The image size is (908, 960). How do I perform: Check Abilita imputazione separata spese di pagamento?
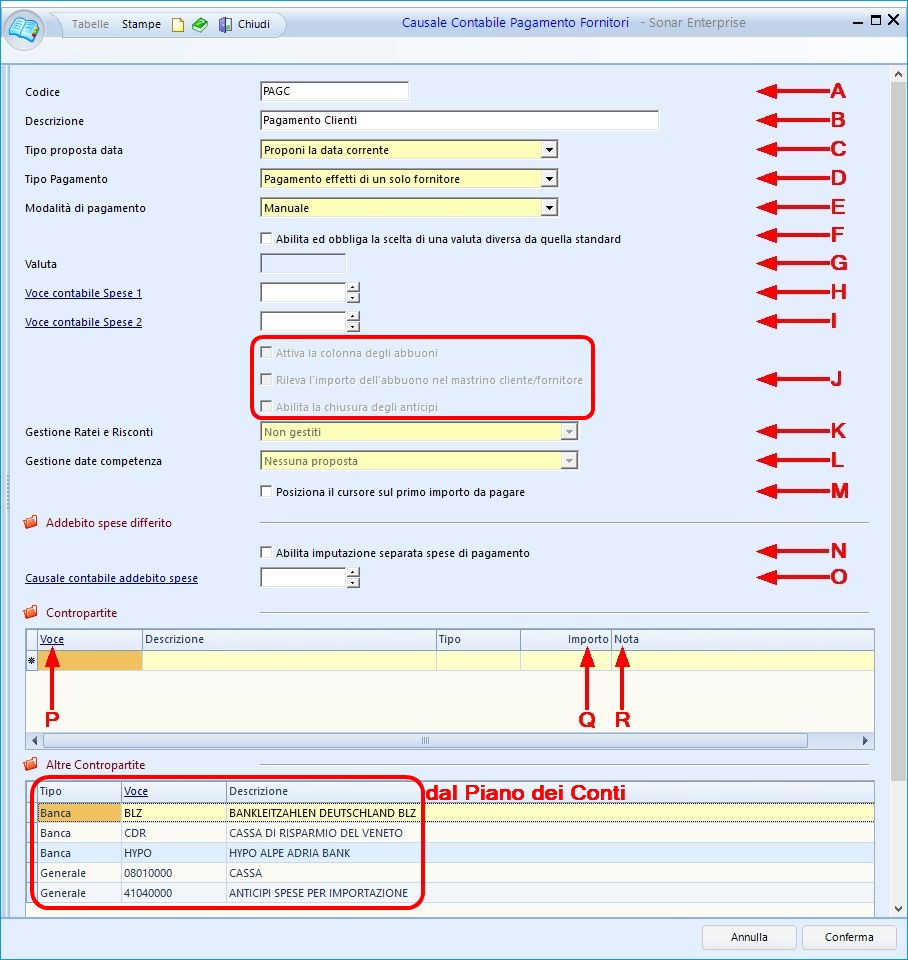[266, 553]
